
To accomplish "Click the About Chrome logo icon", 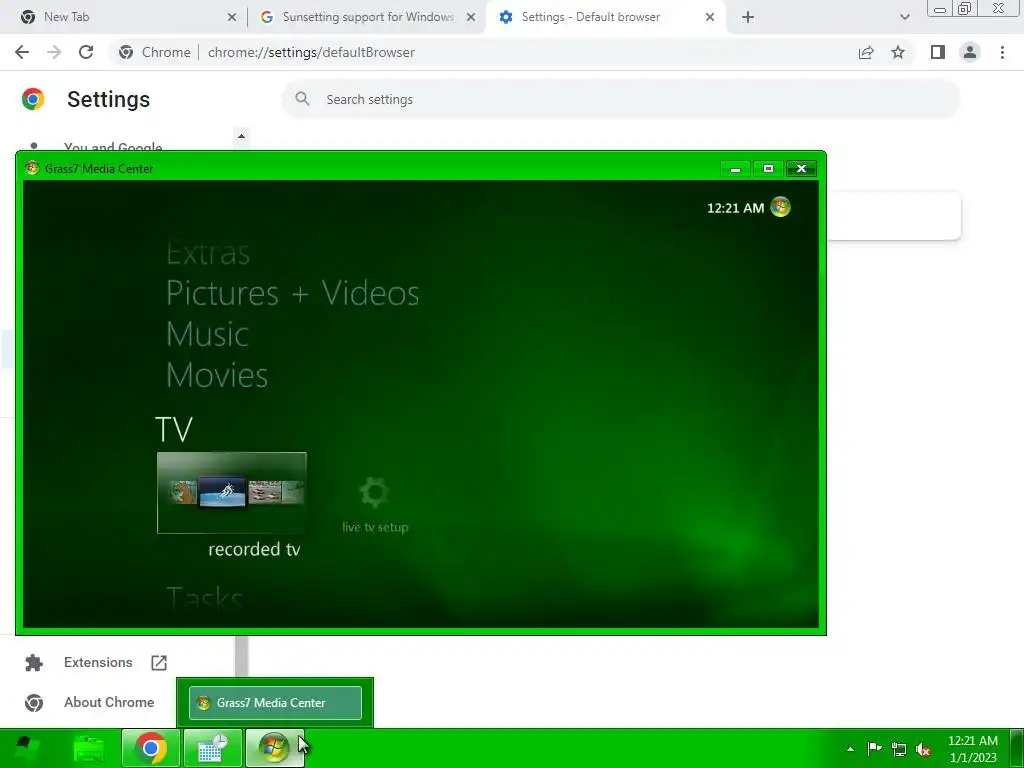I will click(x=34, y=703).
